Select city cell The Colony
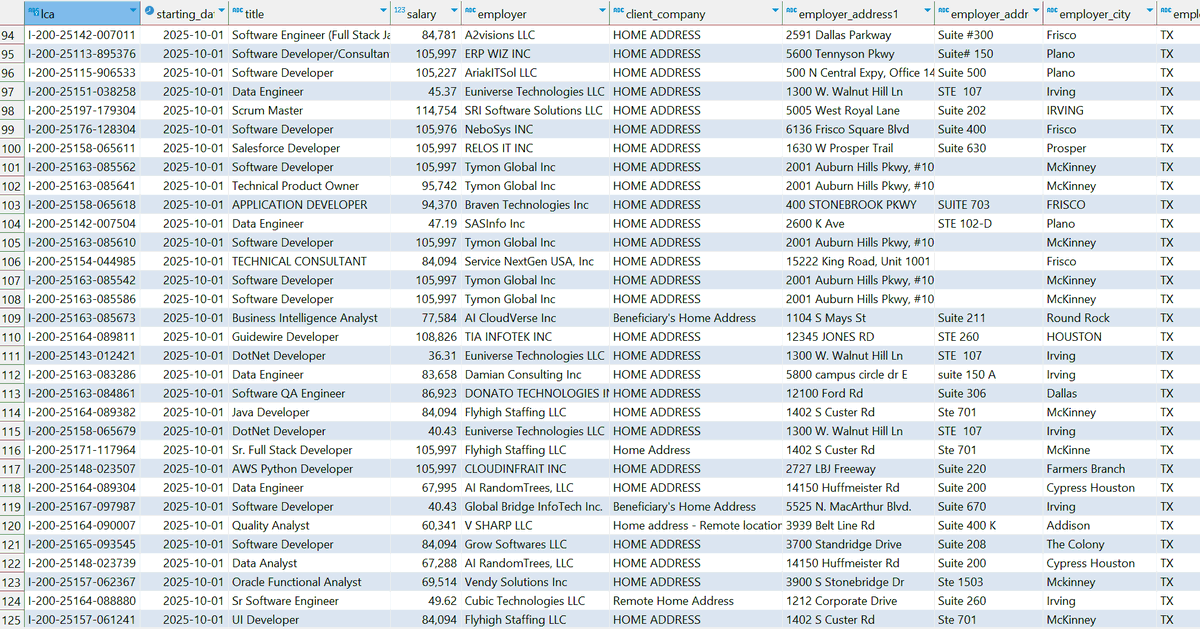Viewport: 1200px width, 629px height. click(x=1098, y=544)
